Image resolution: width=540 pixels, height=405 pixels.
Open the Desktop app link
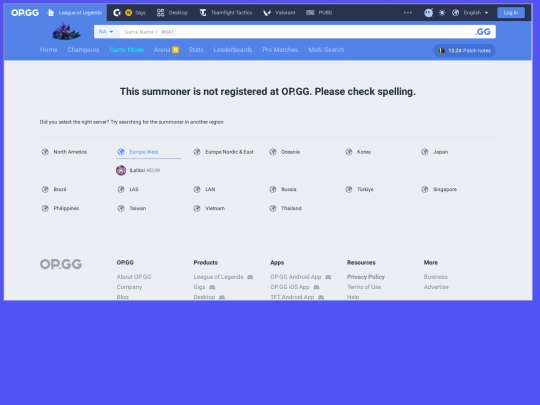pos(172,13)
